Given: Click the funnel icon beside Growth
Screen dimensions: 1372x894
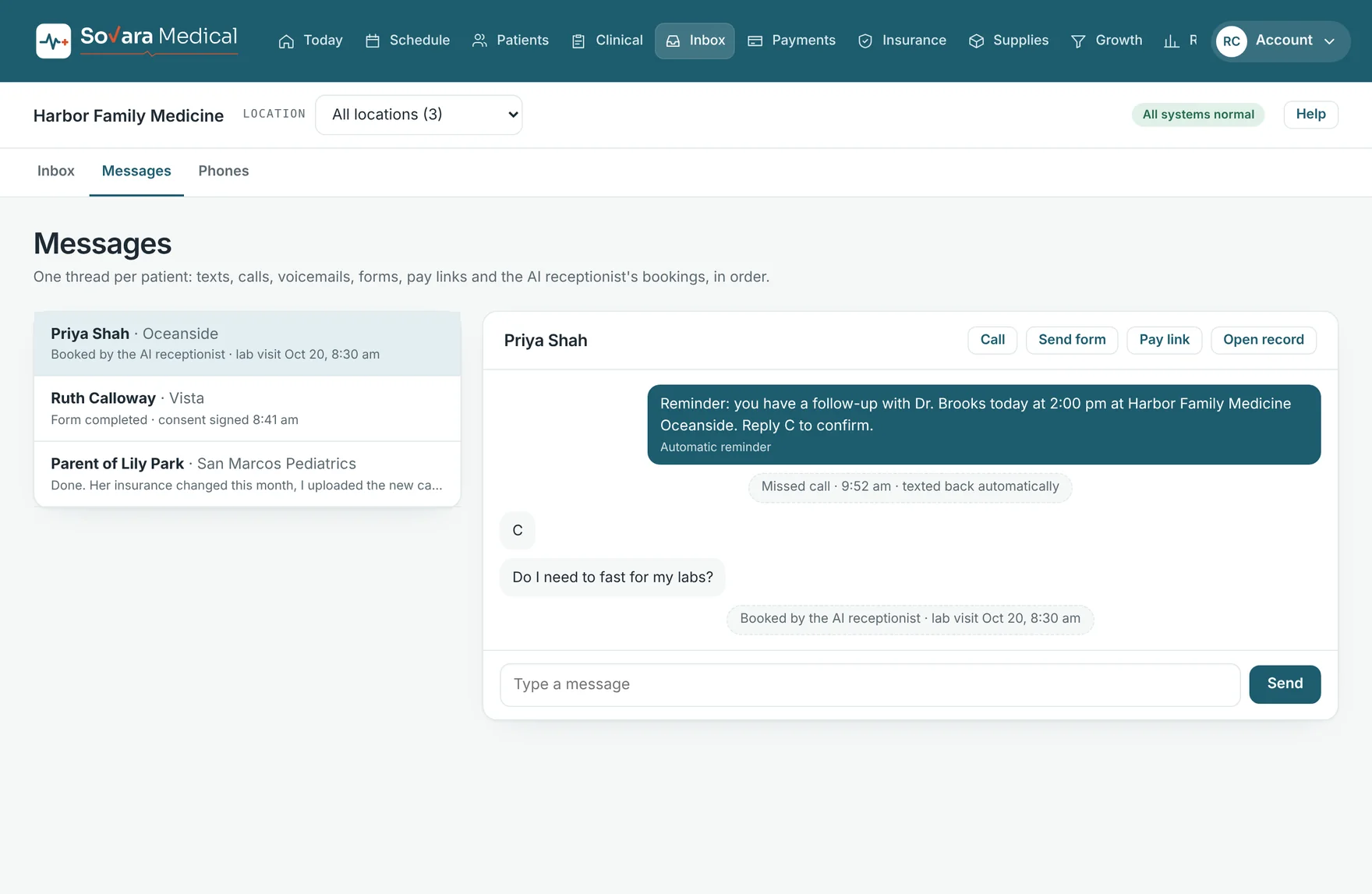Looking at the screenshot, I should [1078, 41].
